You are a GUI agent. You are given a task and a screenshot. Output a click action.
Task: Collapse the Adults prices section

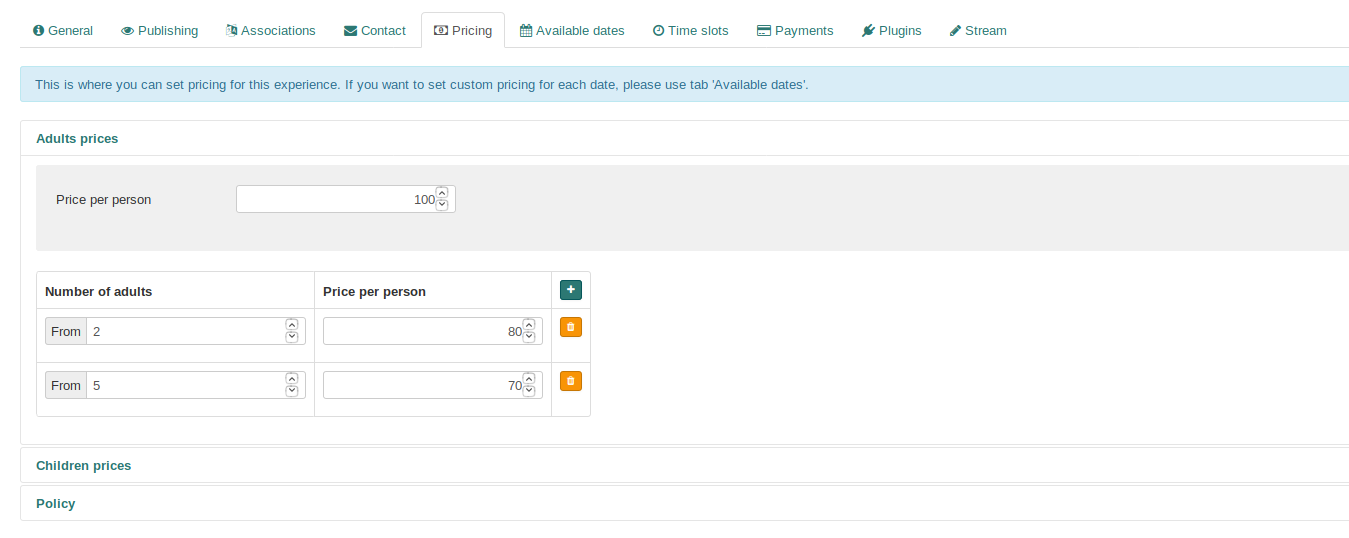[x=77, y=139]
